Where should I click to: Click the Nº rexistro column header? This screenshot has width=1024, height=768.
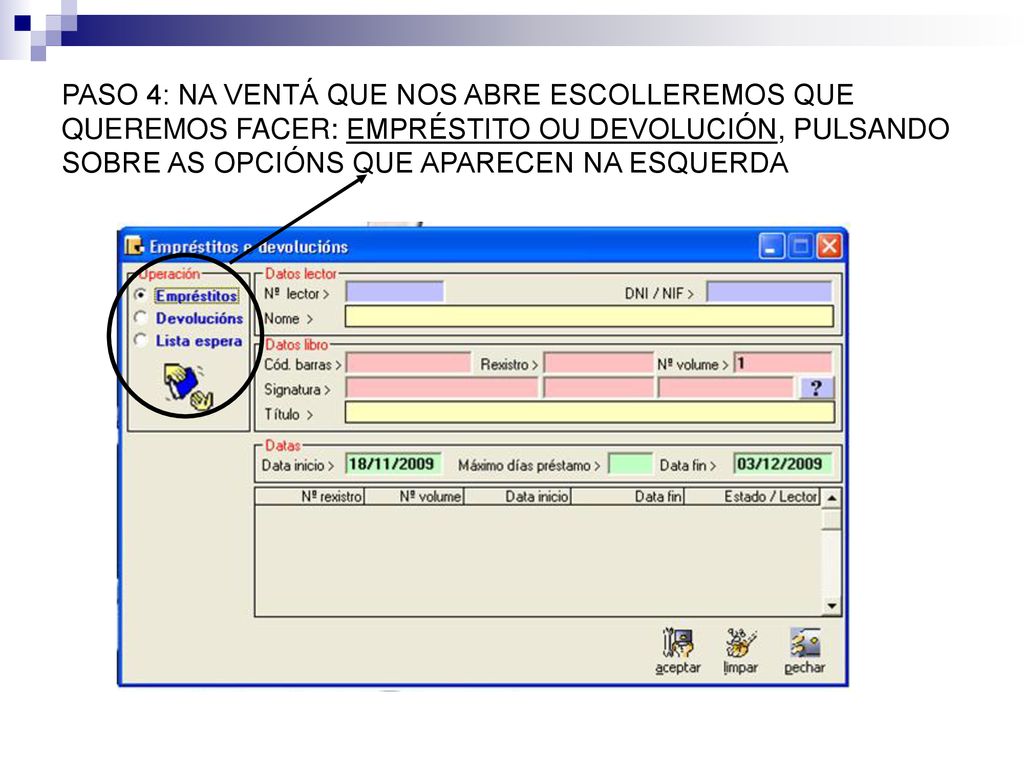click(x=310, y=496)
